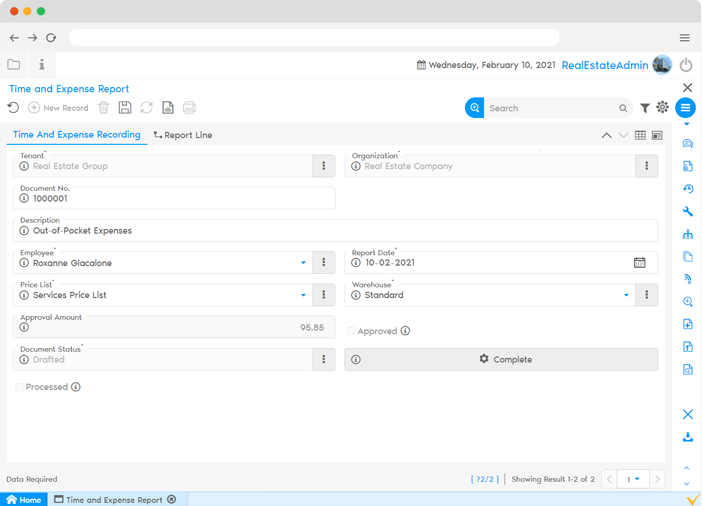The image size is (702, 506).
Task: Click the Print record icon
Action: (189, 108)
